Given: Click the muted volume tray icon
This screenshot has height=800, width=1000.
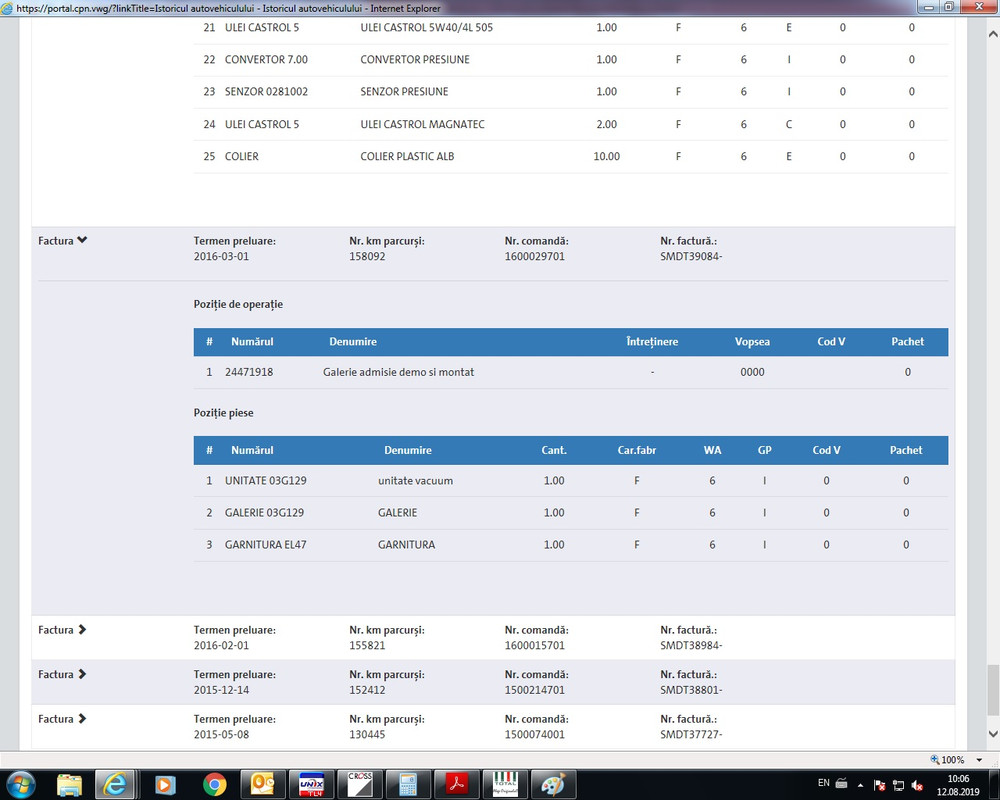Looking at the screenshot, I should click(x=918, y=785).
